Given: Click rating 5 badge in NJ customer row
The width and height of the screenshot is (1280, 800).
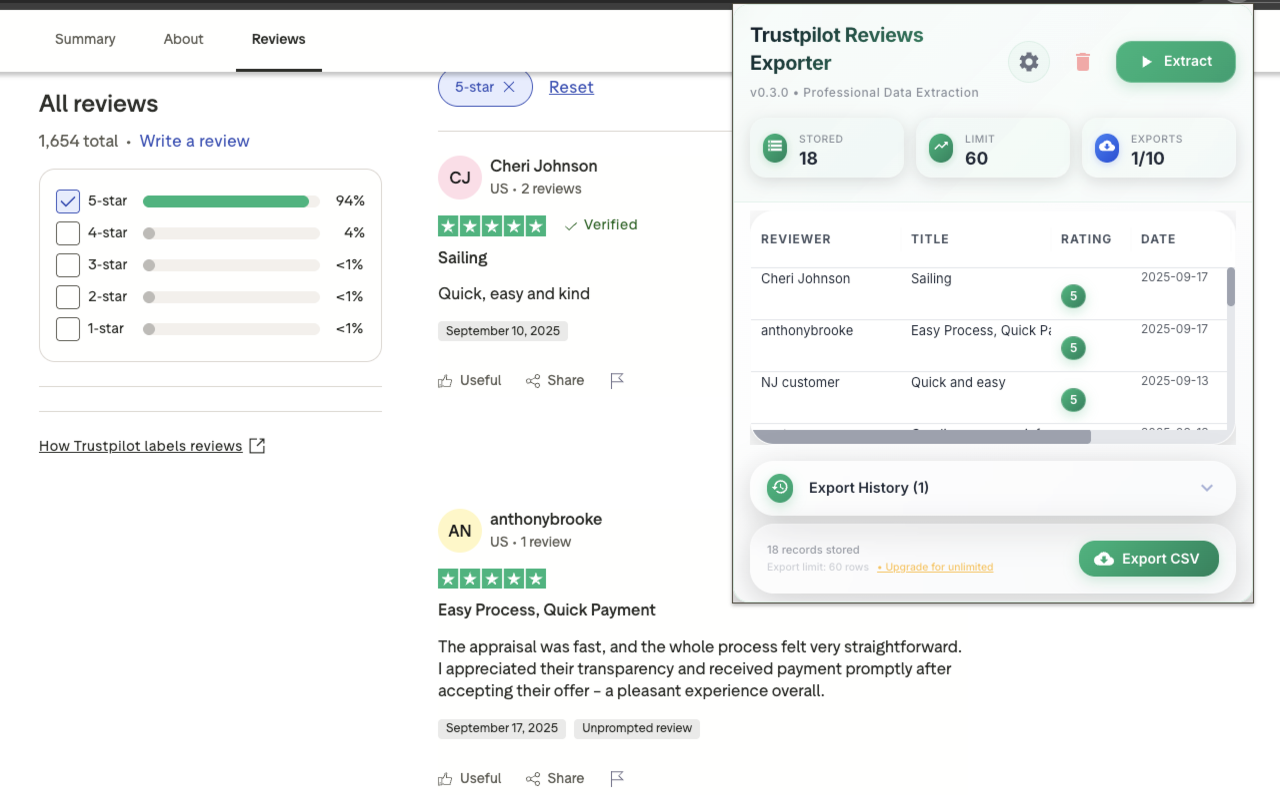Looking at the screenshot, I should coord(1073,400).
